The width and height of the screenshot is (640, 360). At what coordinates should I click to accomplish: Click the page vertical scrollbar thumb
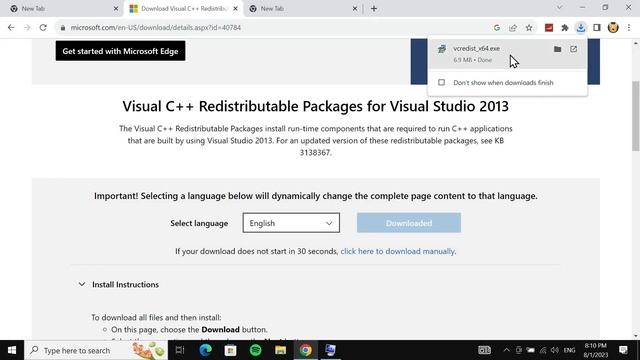coord(636,116)
